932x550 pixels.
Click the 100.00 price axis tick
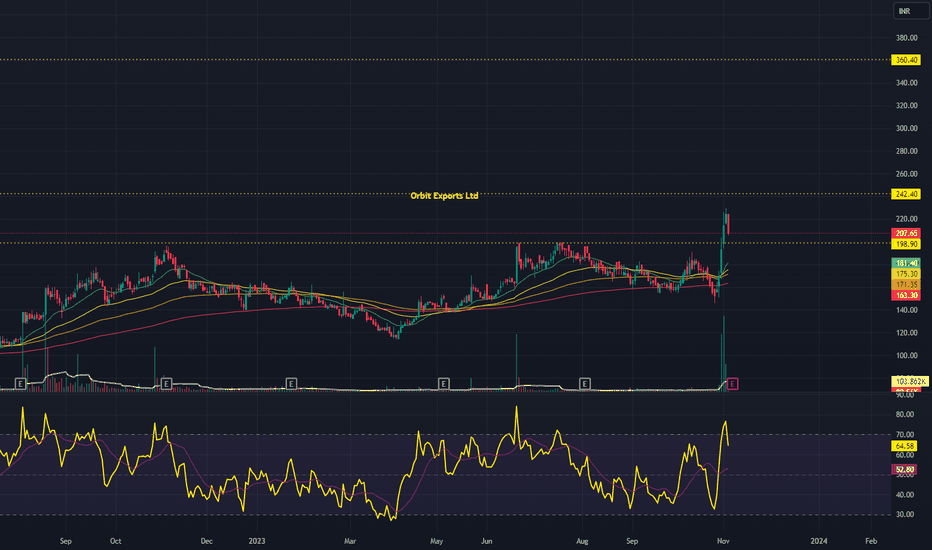(x=906, y=356)
